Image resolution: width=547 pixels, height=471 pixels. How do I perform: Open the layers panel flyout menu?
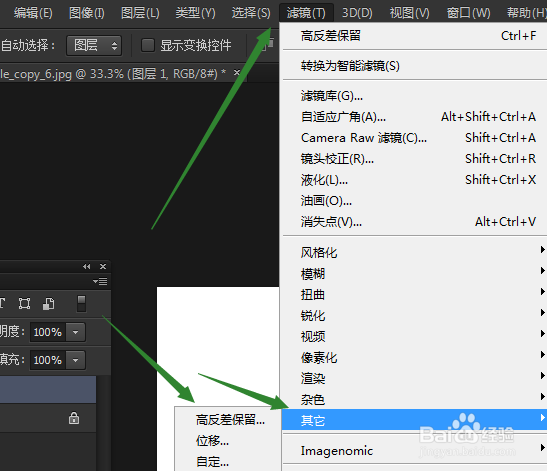(x=100, y=281)
